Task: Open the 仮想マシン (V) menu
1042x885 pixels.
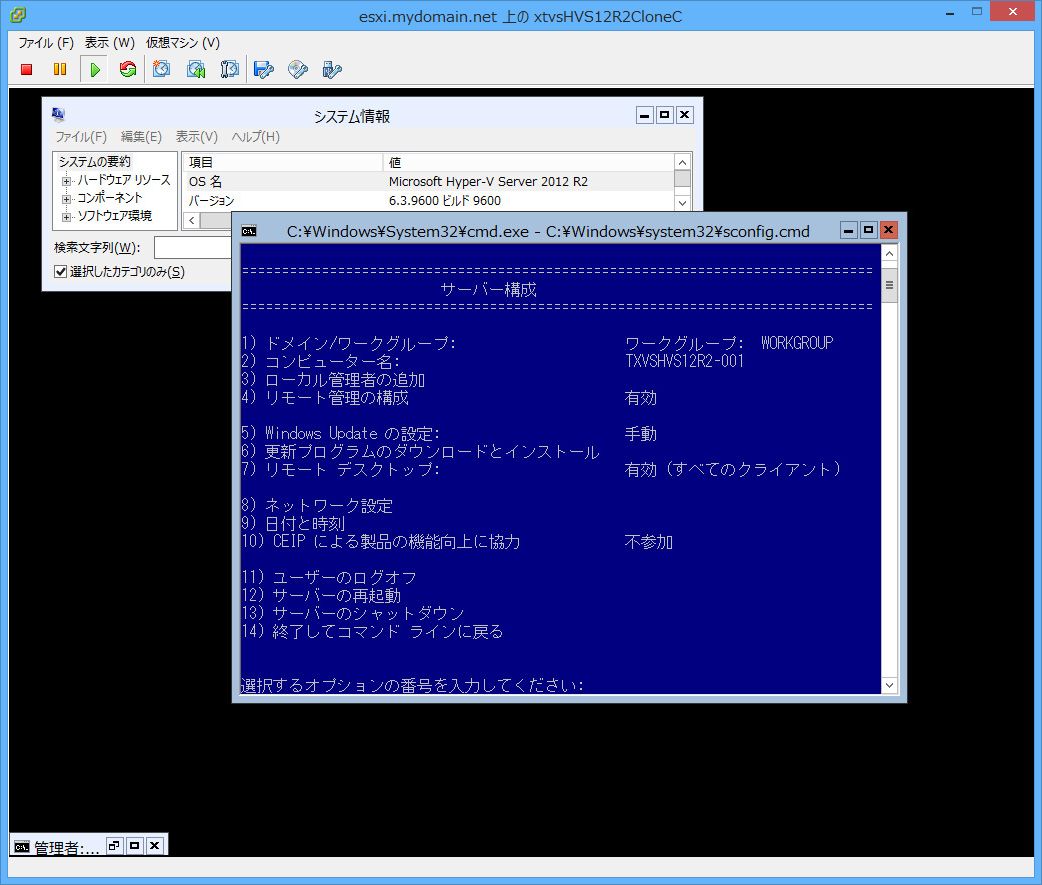Action: pyautogui.click(x=183, y=43)
